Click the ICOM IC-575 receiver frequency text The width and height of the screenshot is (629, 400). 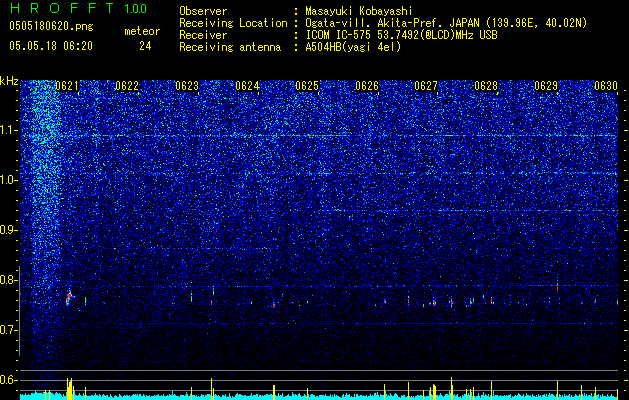401,35
